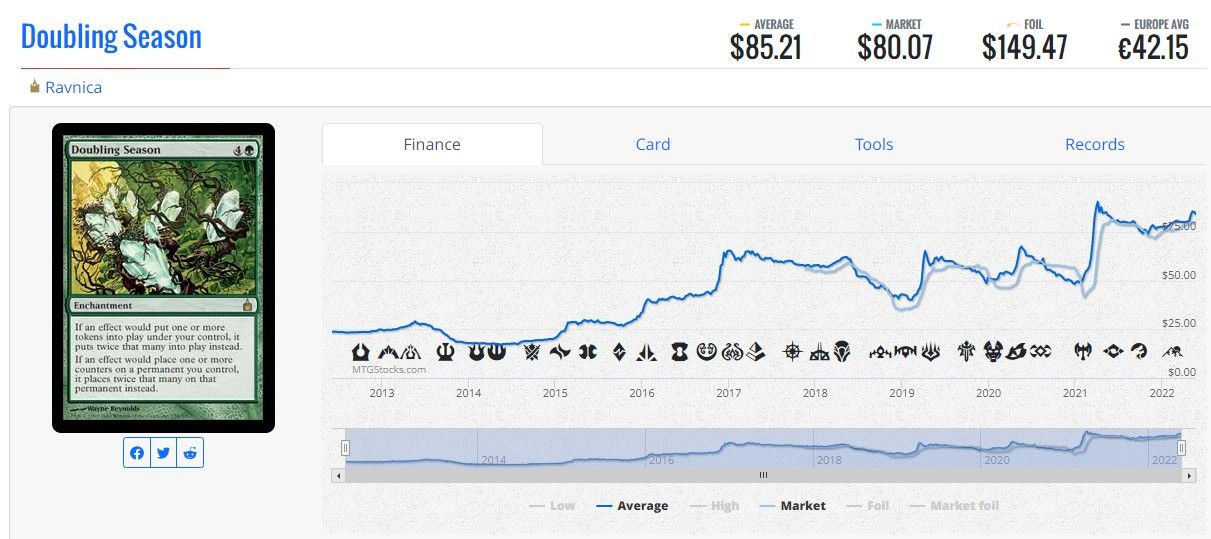Click range scrollbar's right arrow
The height and width of the screenshot is (539, 1211).
tap(1189, 475)
